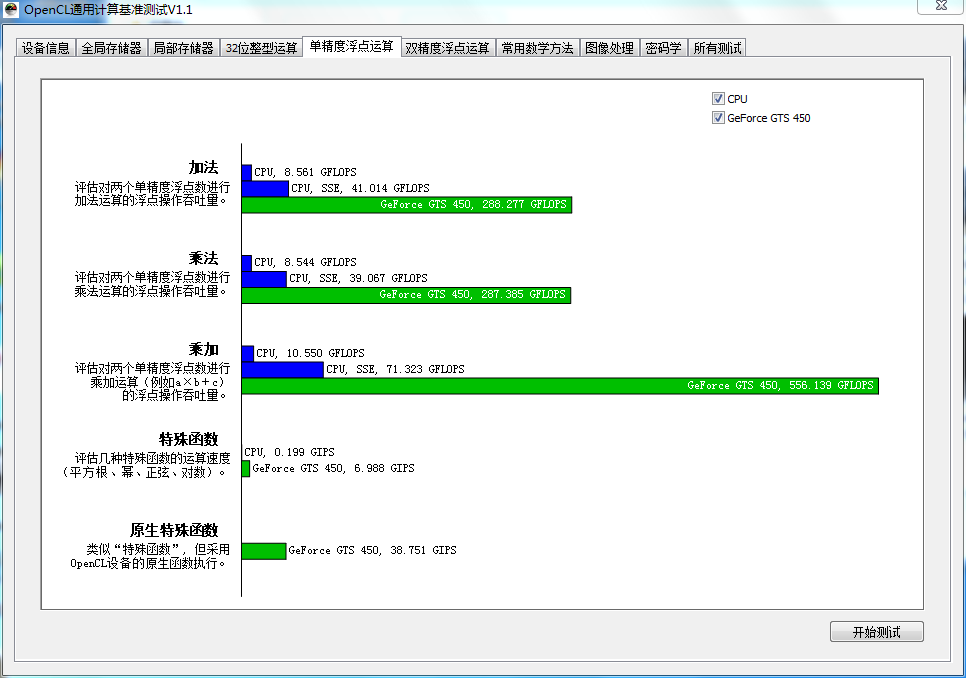This screenshot has width=966, height=678.
Task: Click the 'CPU, 8.544 GFLOPS' label
Action: point(306,262)
